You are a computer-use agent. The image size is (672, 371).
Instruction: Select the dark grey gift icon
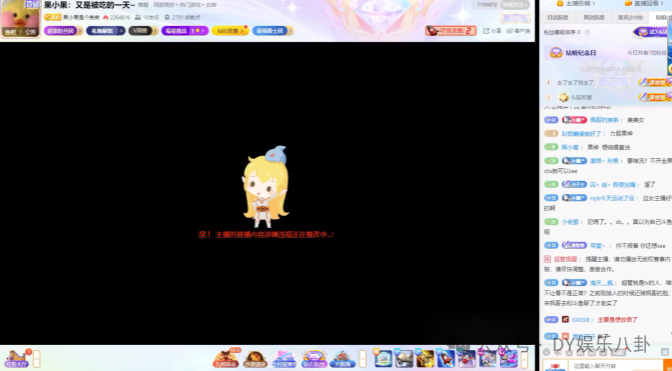point(404,358)
